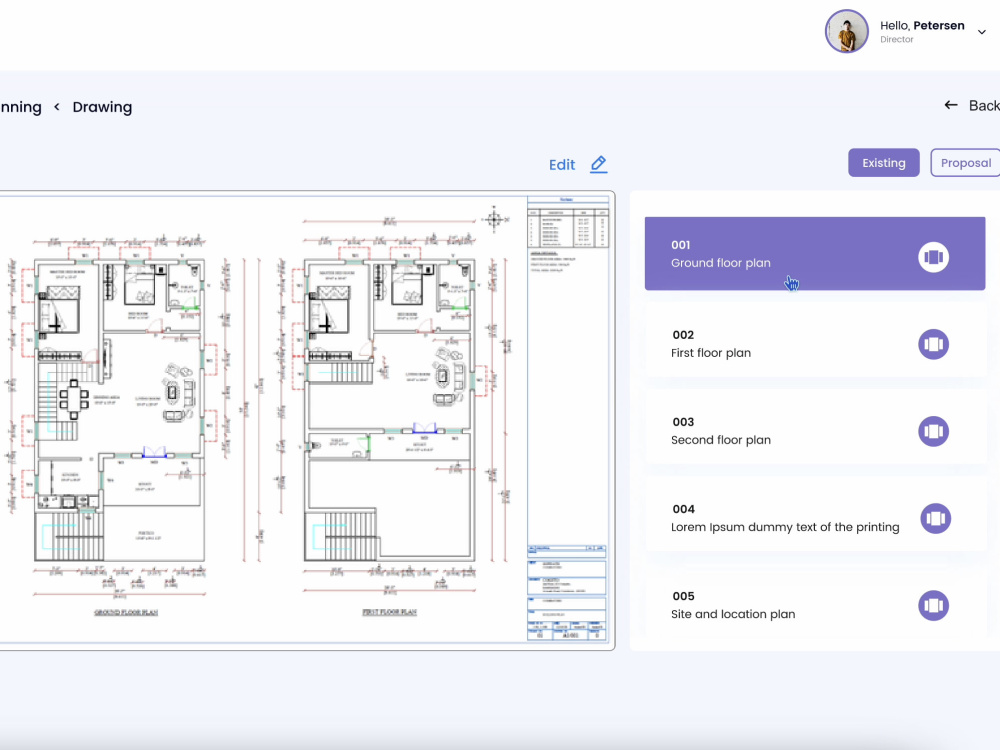Viewport: 1000px width, 750px height.
Task: Open the view icon for Second floor plan
Action: [x=933, y=432]
